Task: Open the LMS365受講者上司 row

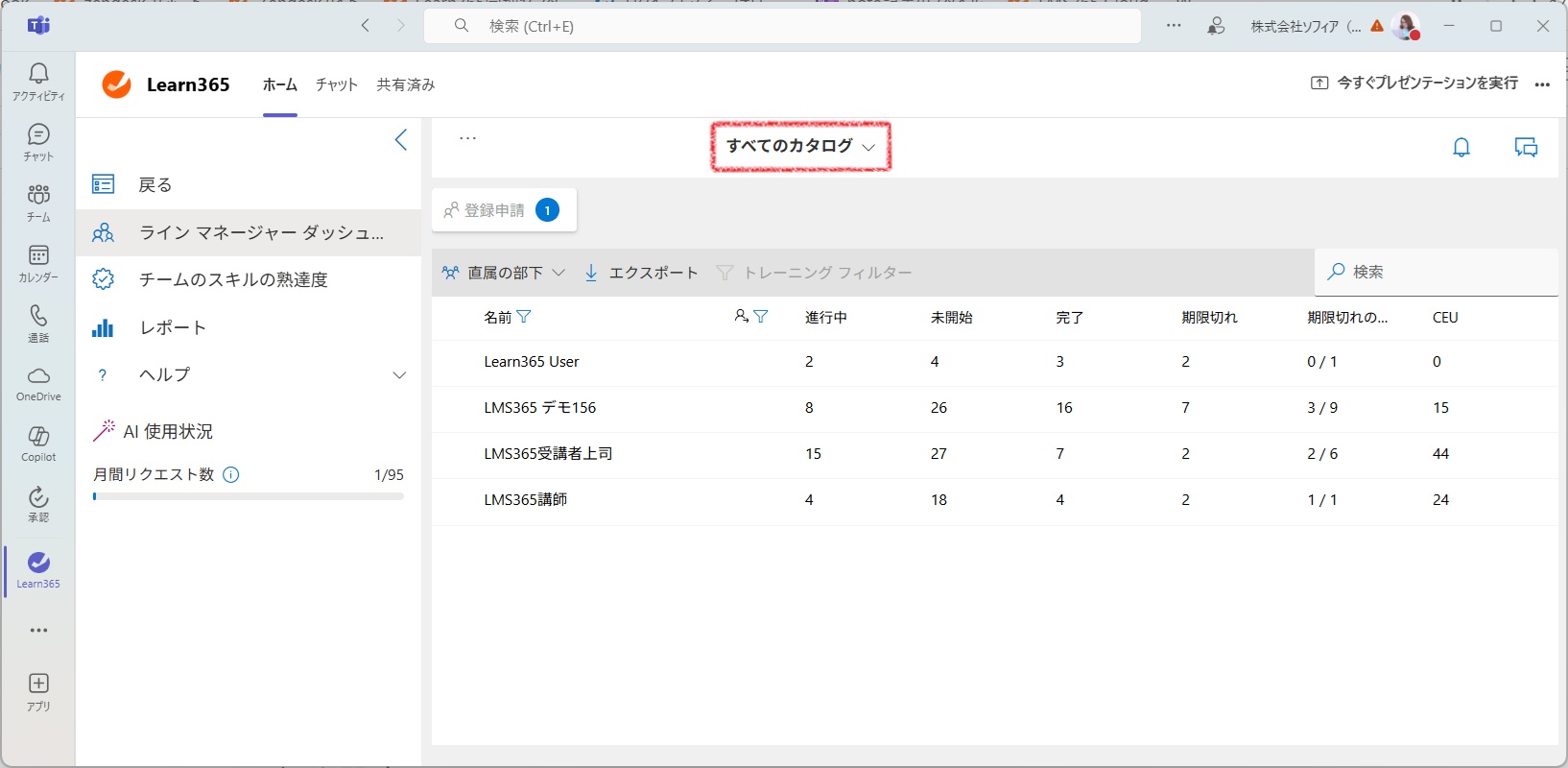Action: (994, 454)
